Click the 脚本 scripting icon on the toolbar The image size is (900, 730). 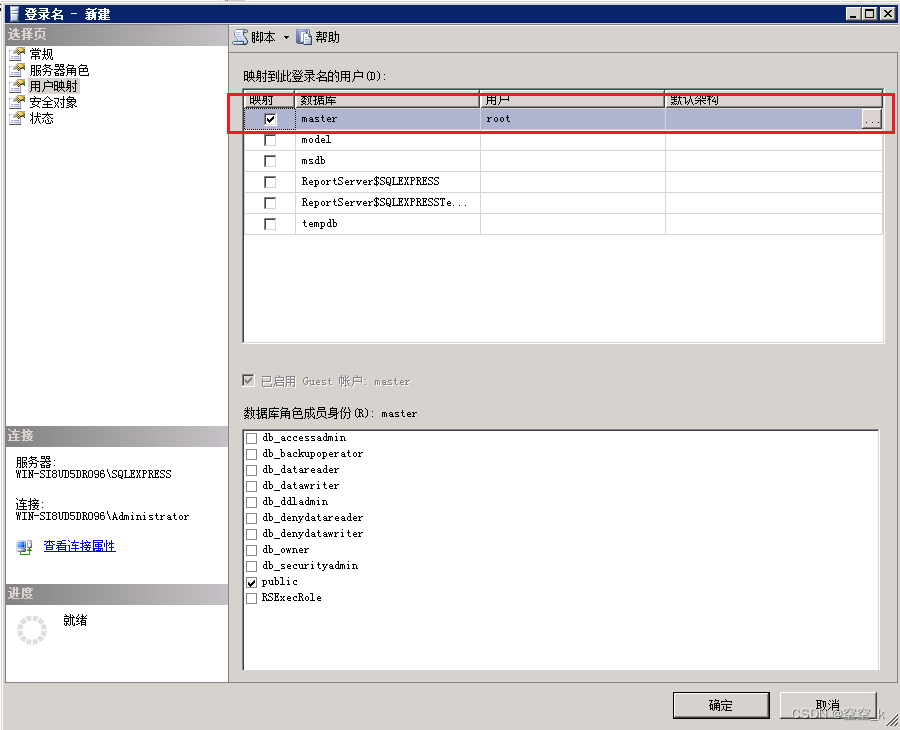click(242, 37)
